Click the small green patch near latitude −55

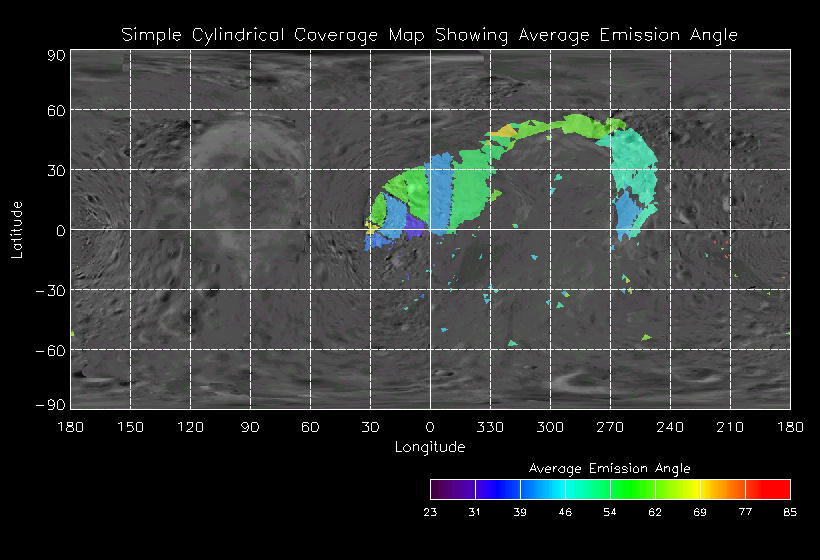tap(513, 343)
